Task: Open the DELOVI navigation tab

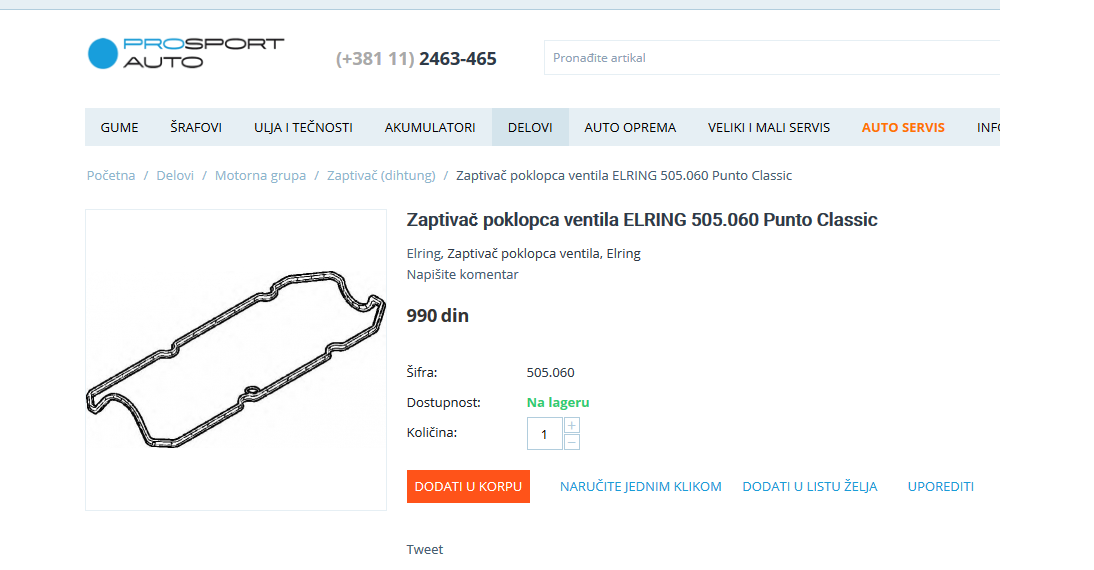Action: pyautogui.click(x=530, y=128)
